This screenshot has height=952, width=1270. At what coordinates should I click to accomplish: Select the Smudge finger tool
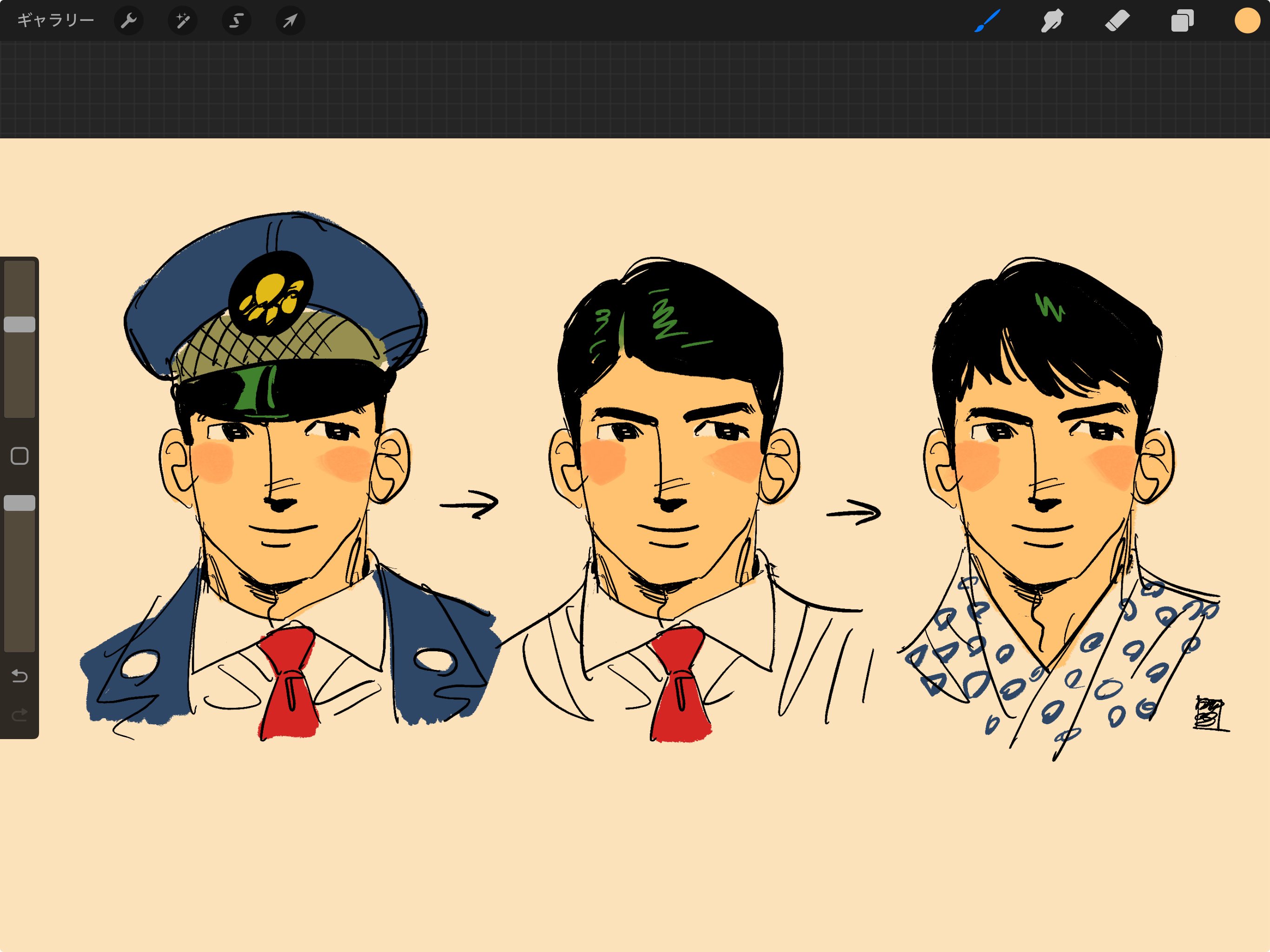pyautogui.click(x=1052, y=21)
